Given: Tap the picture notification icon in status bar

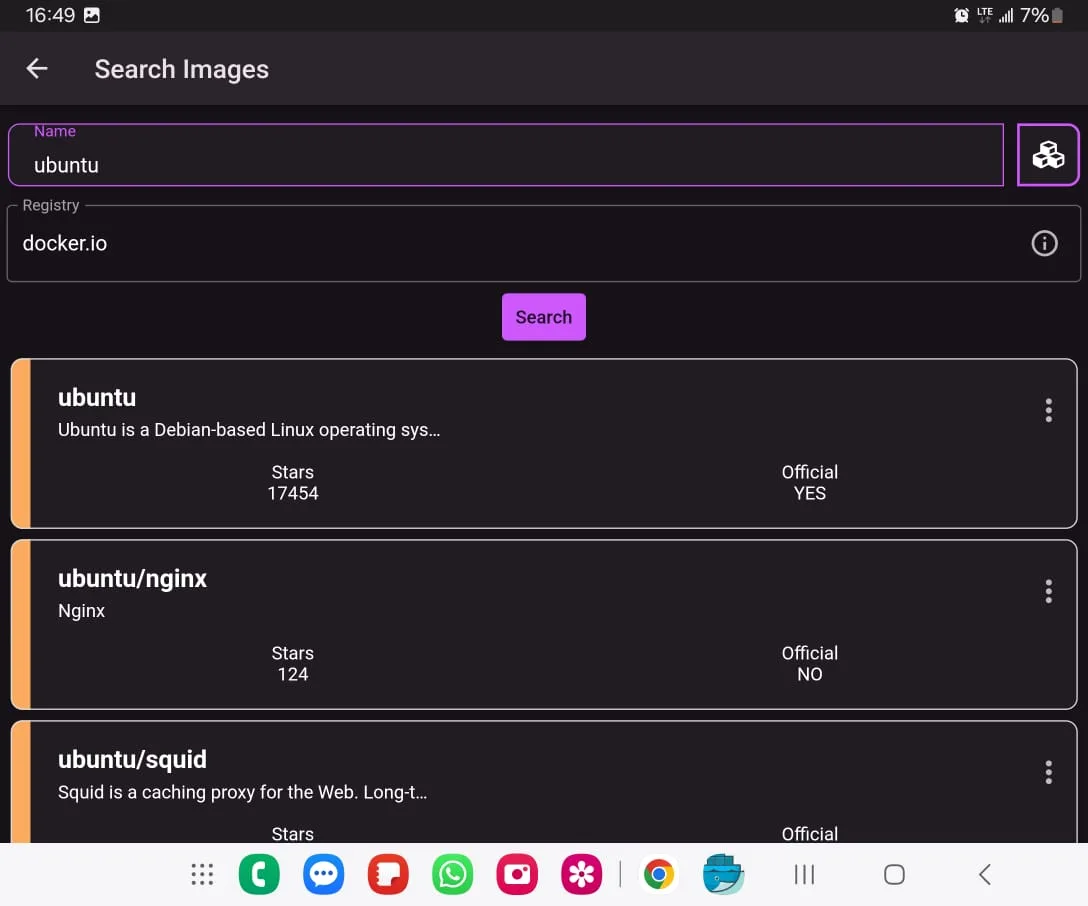Looking at the screenshot, I should (x=92, y=15).
